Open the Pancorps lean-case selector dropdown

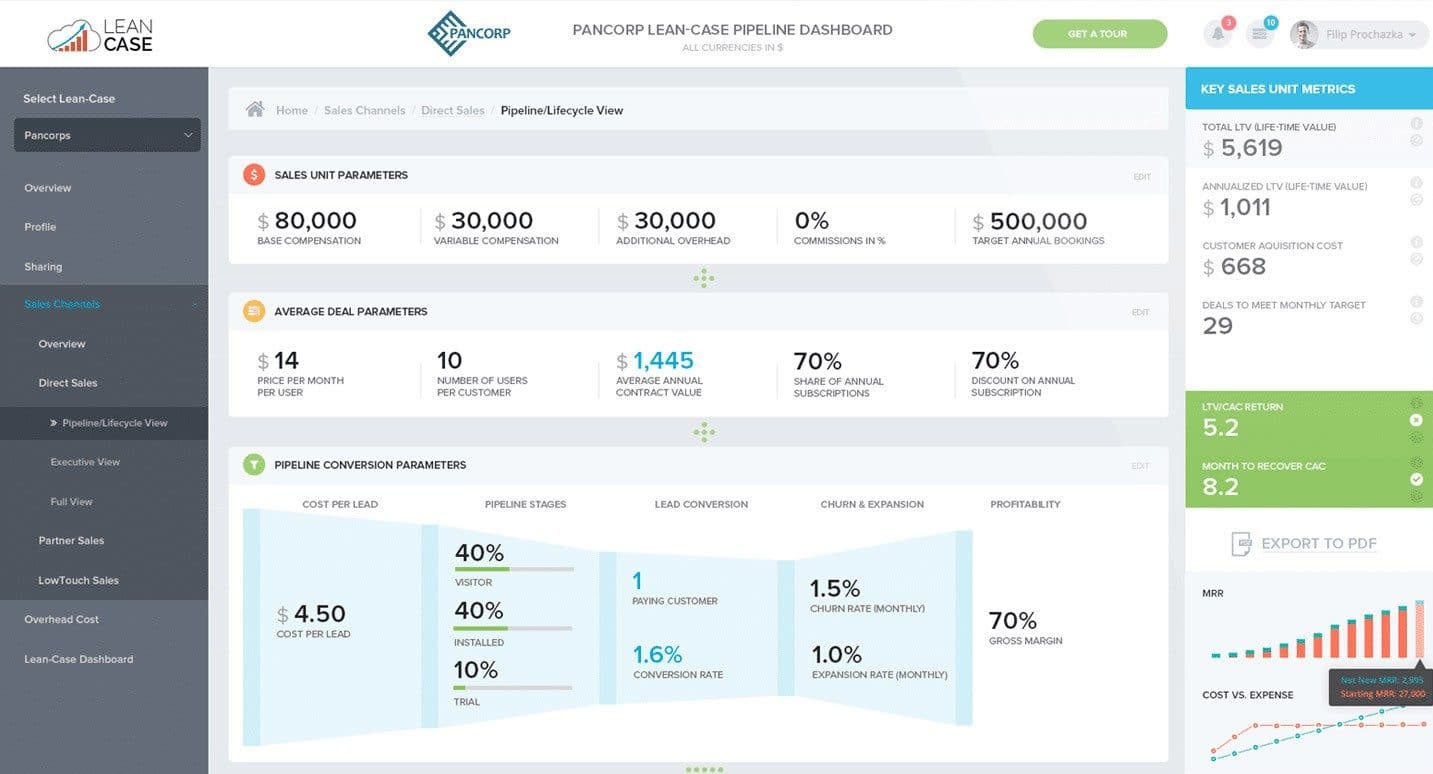point(105,135)
